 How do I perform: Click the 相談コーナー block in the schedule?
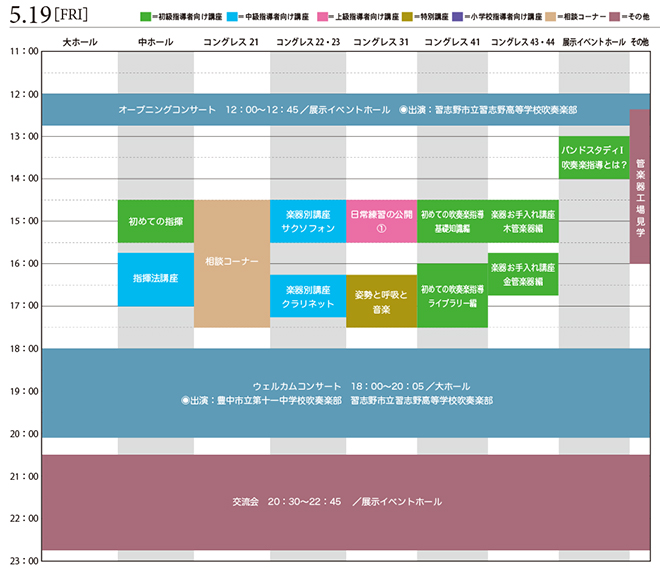[x=231, y=263]
